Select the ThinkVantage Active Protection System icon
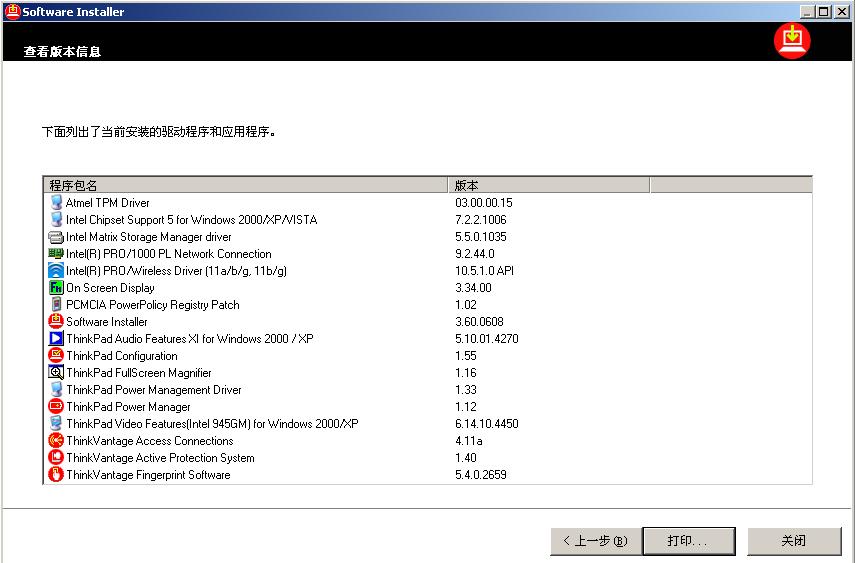The width and height of the screenshot is (855, 563). pyautogui.click(x=56, y=457)
